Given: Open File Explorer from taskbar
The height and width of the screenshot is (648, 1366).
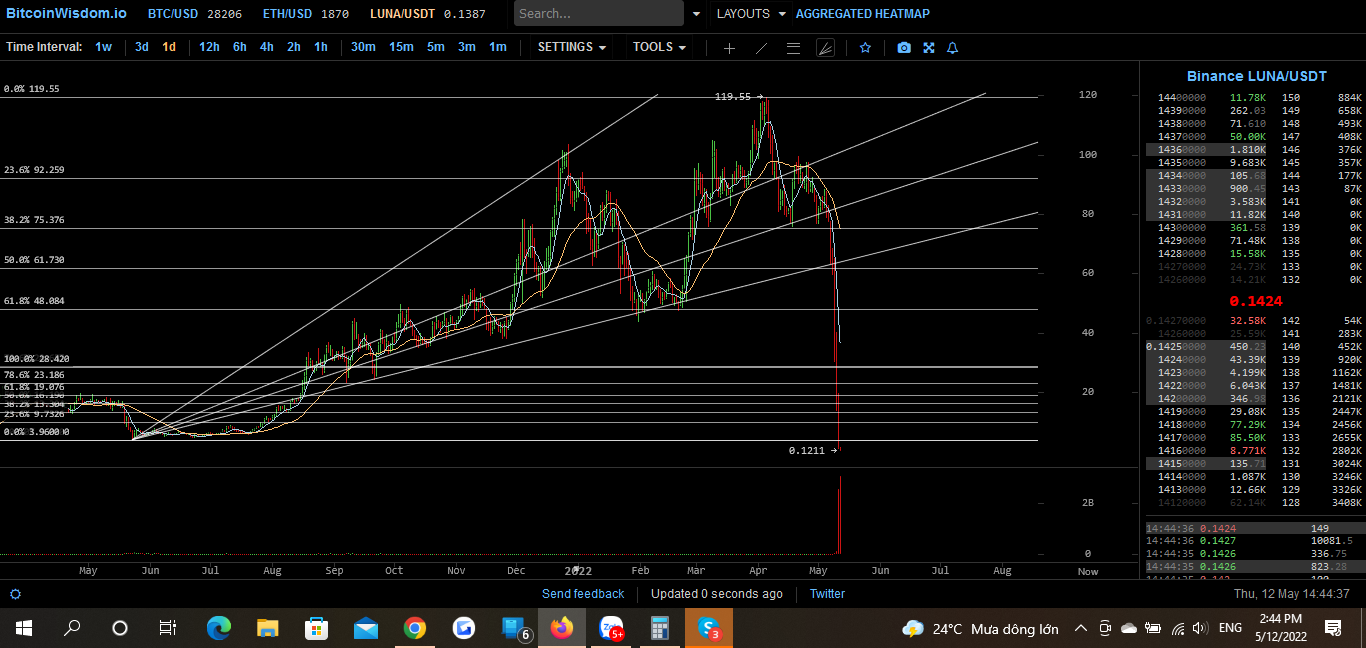Looking at the screenshot, I should (268, 628).
